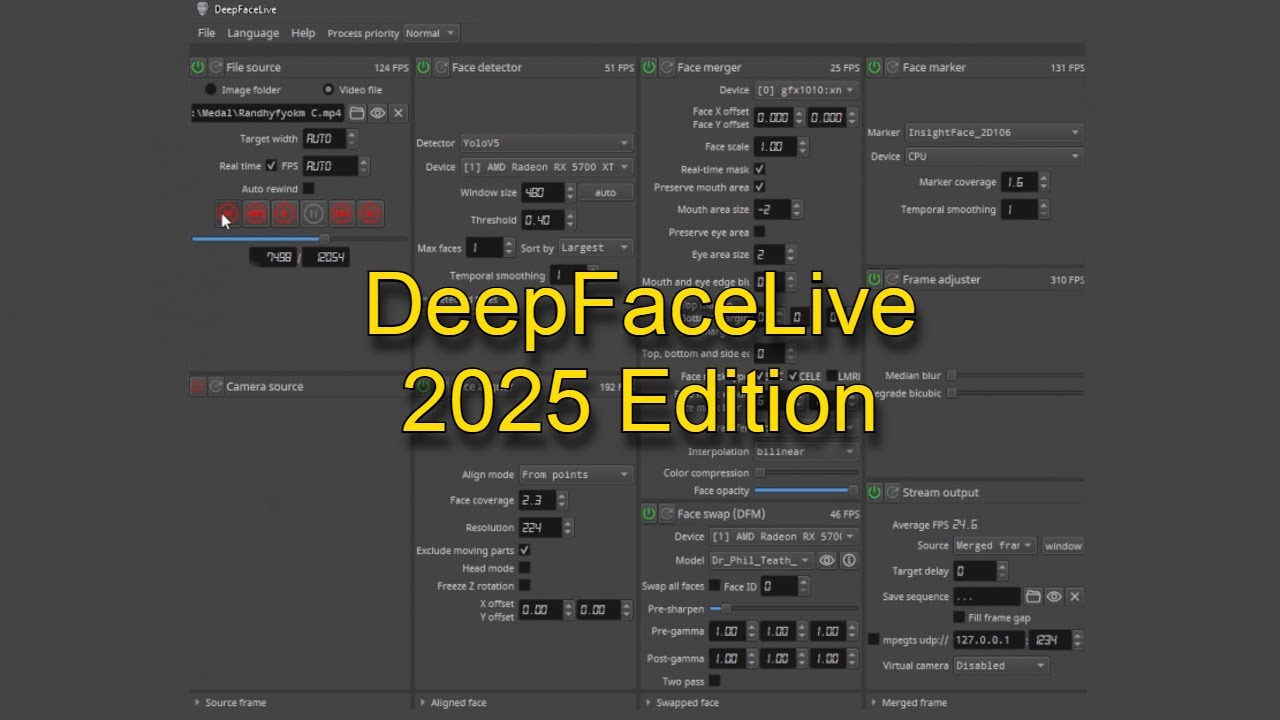Open the DFM model info icon

point(849,560)
